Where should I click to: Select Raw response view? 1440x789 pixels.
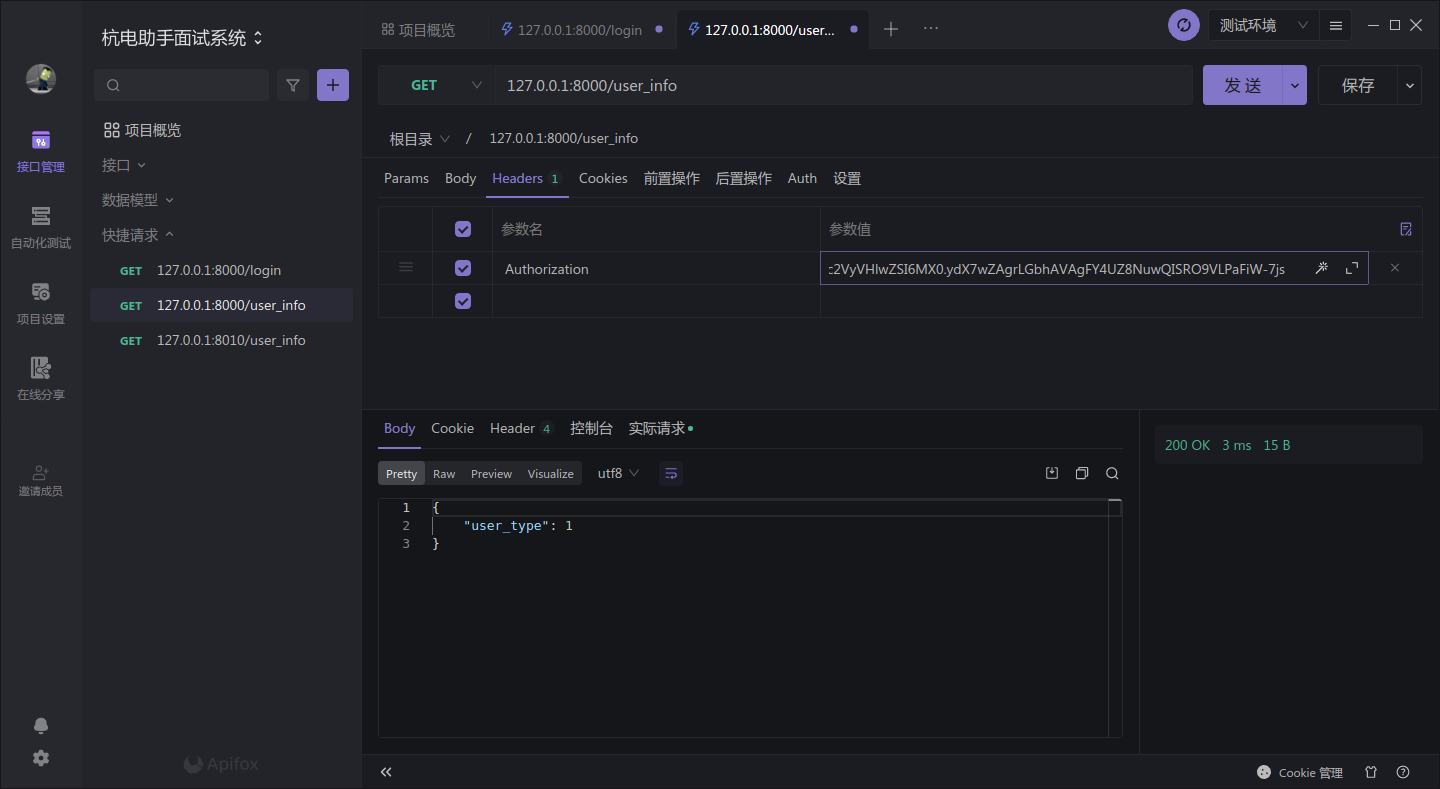pyautogui.click(x=444, y=473)
